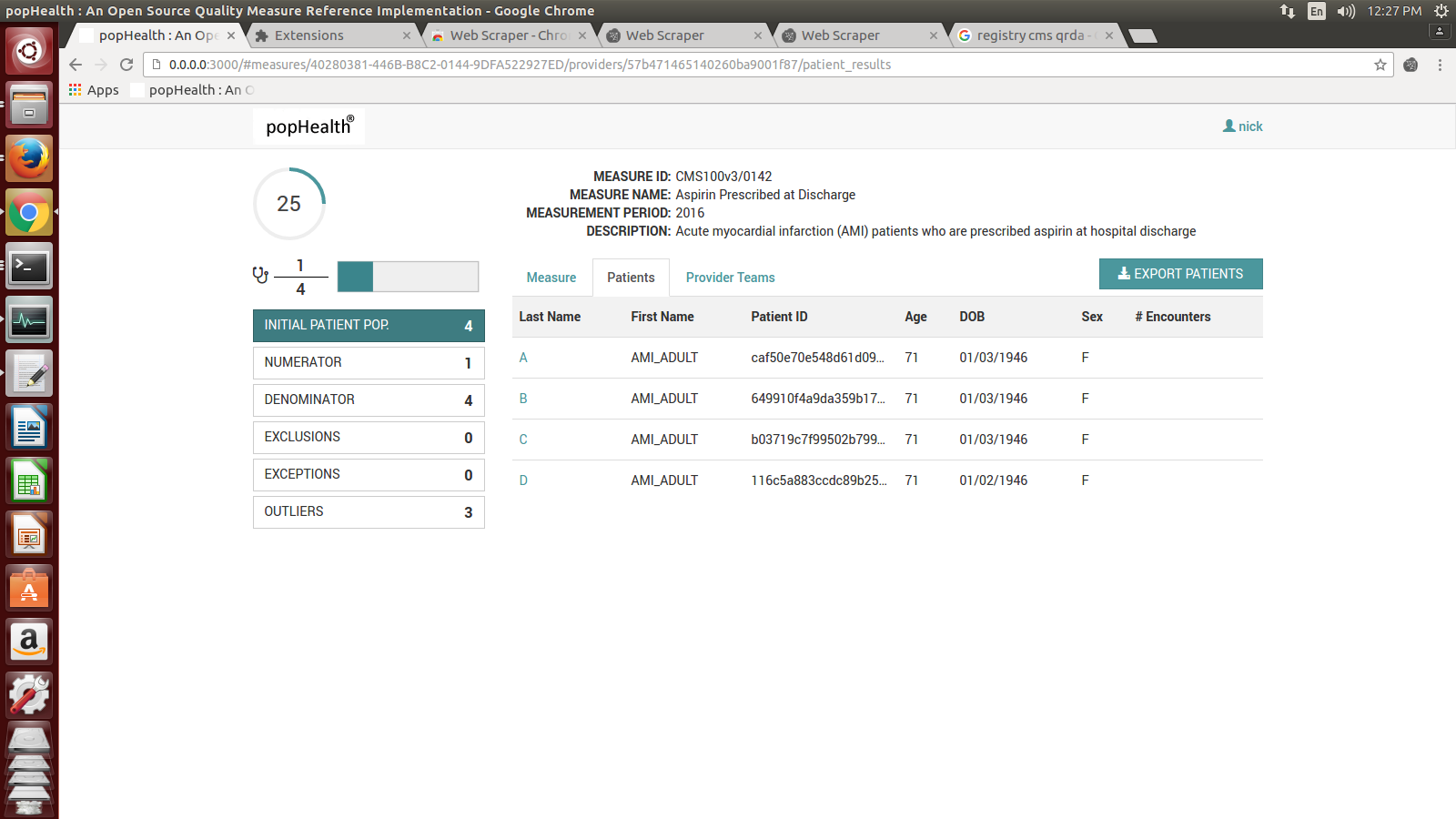1456x819 pixels.
Task: Select the Numerator population filter
Action: click(x=368, y=363)
